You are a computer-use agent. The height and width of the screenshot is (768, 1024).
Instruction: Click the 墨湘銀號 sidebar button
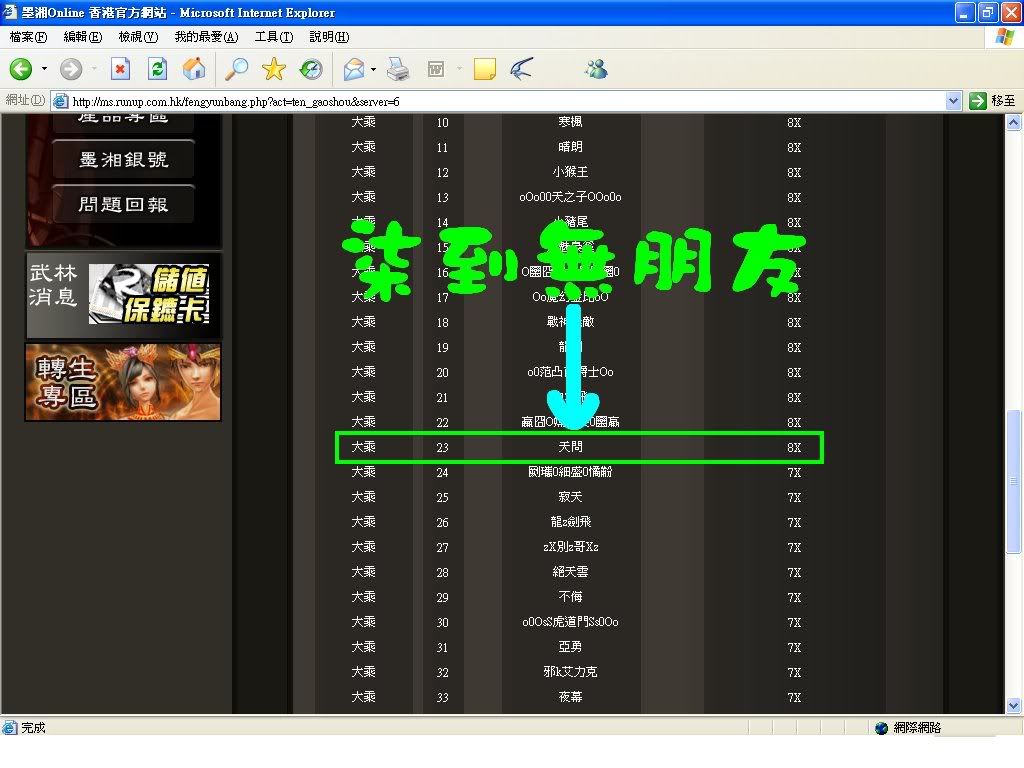click(123, 159)
